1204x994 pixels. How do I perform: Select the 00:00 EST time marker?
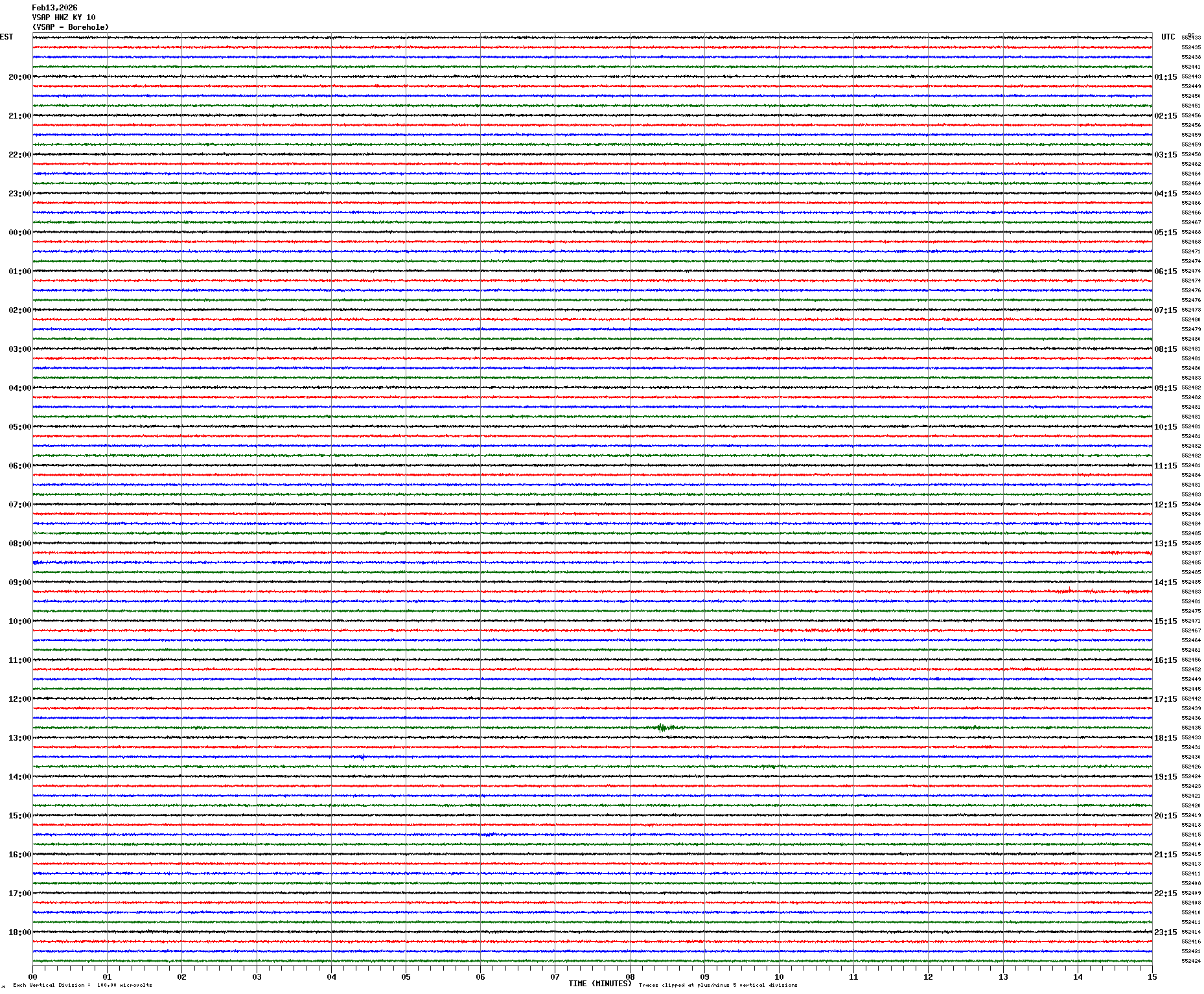19,233
